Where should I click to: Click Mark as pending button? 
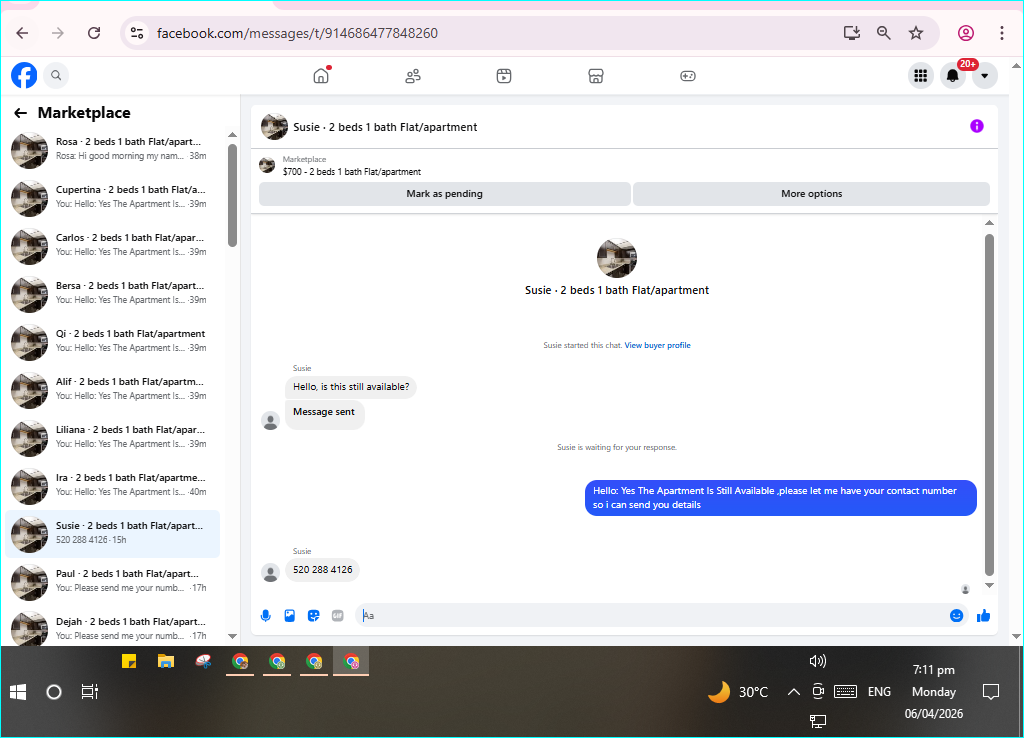(445, 194)
